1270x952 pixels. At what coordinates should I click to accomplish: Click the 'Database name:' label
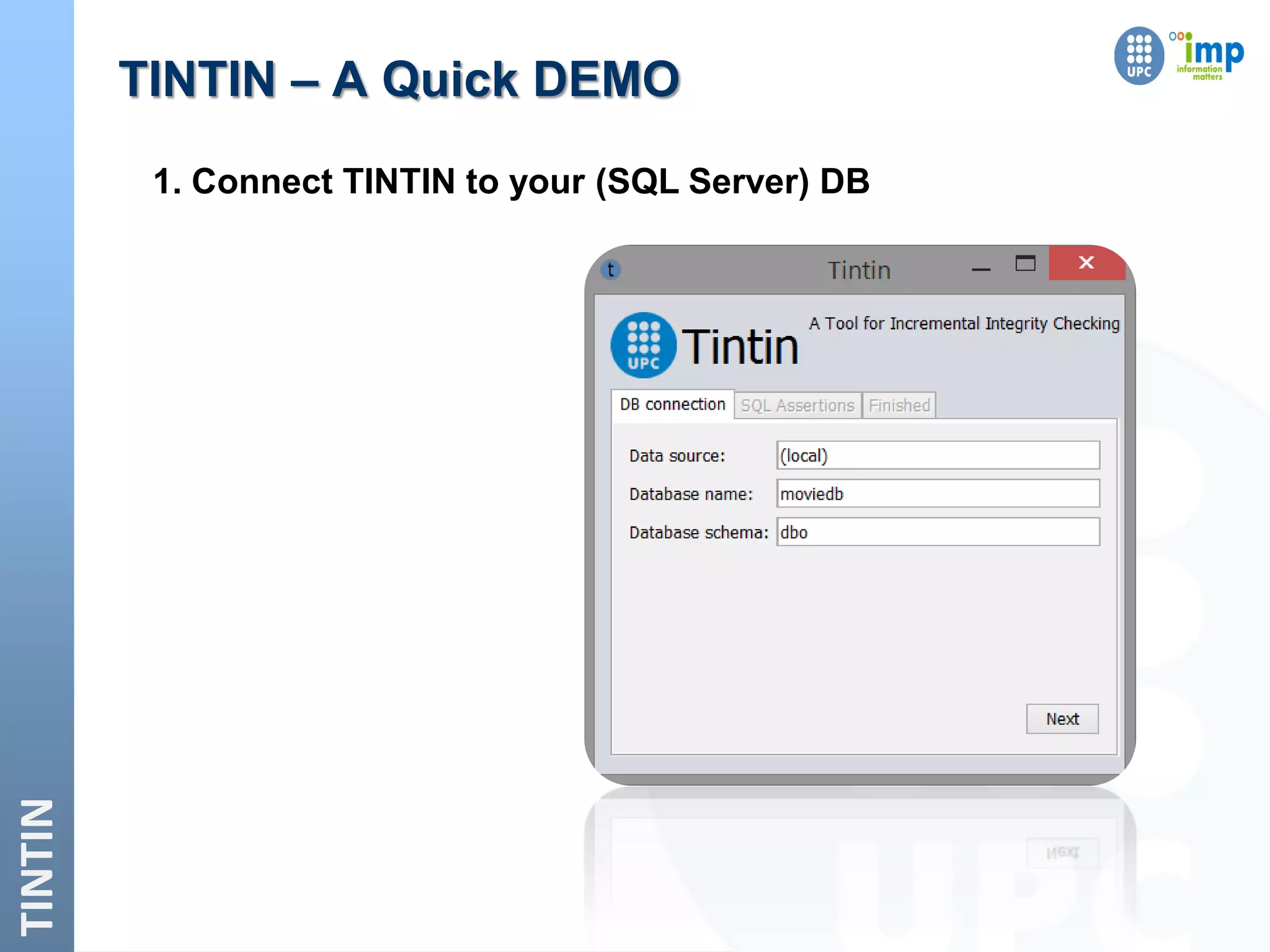tap(691, 495)
